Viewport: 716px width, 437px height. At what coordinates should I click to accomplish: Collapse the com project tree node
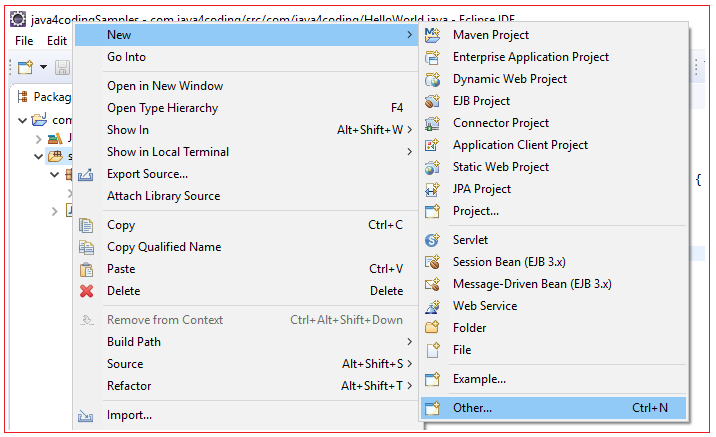click(x=22, y=121)
